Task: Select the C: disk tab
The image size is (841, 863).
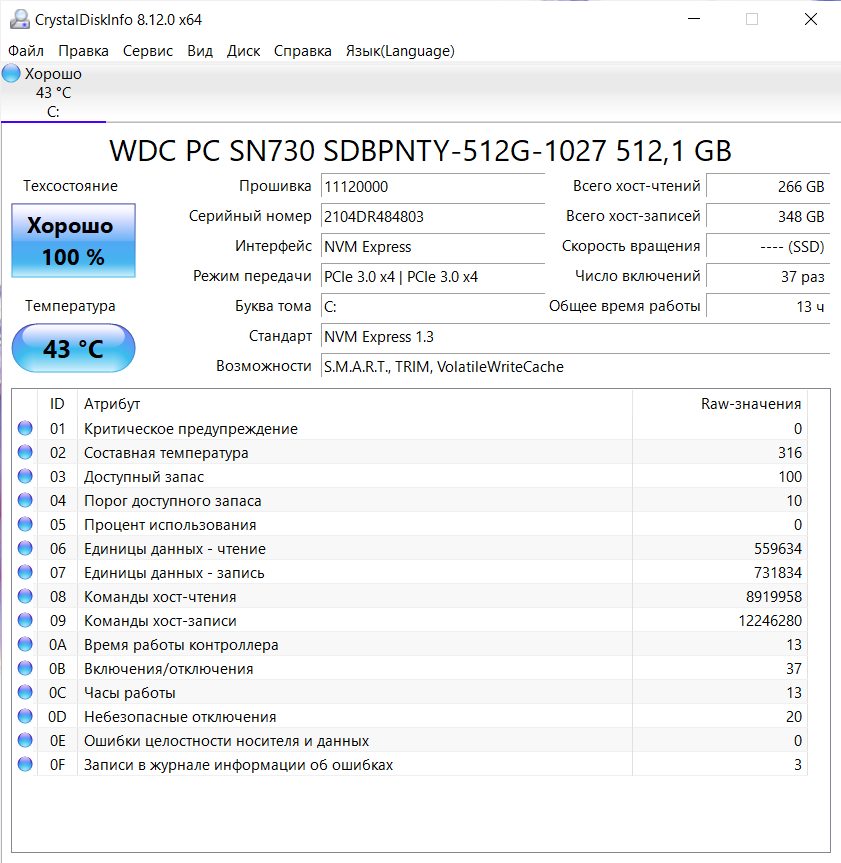Action: tap(53, 92)
